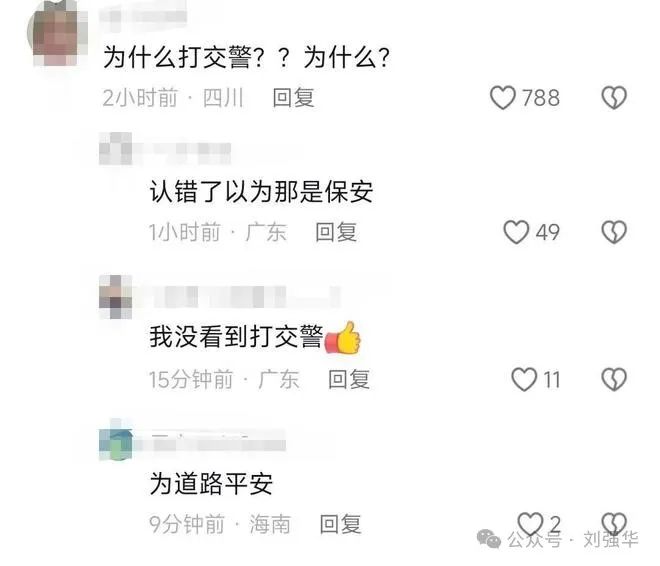Select the comment text 认错了以为那是保安

click(261, 192)
